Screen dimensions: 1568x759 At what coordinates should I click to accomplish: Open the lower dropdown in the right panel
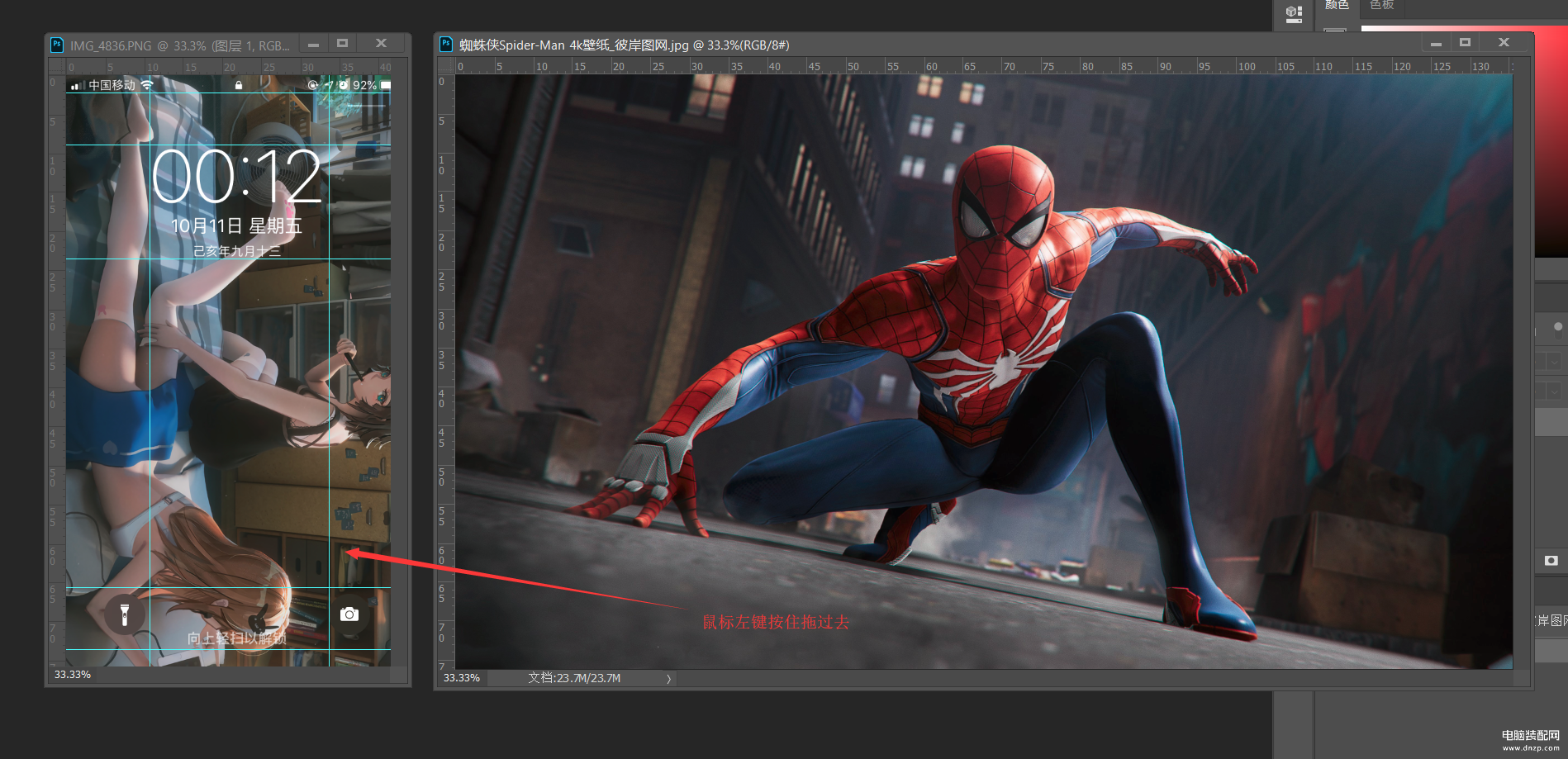click(1555, 391)
